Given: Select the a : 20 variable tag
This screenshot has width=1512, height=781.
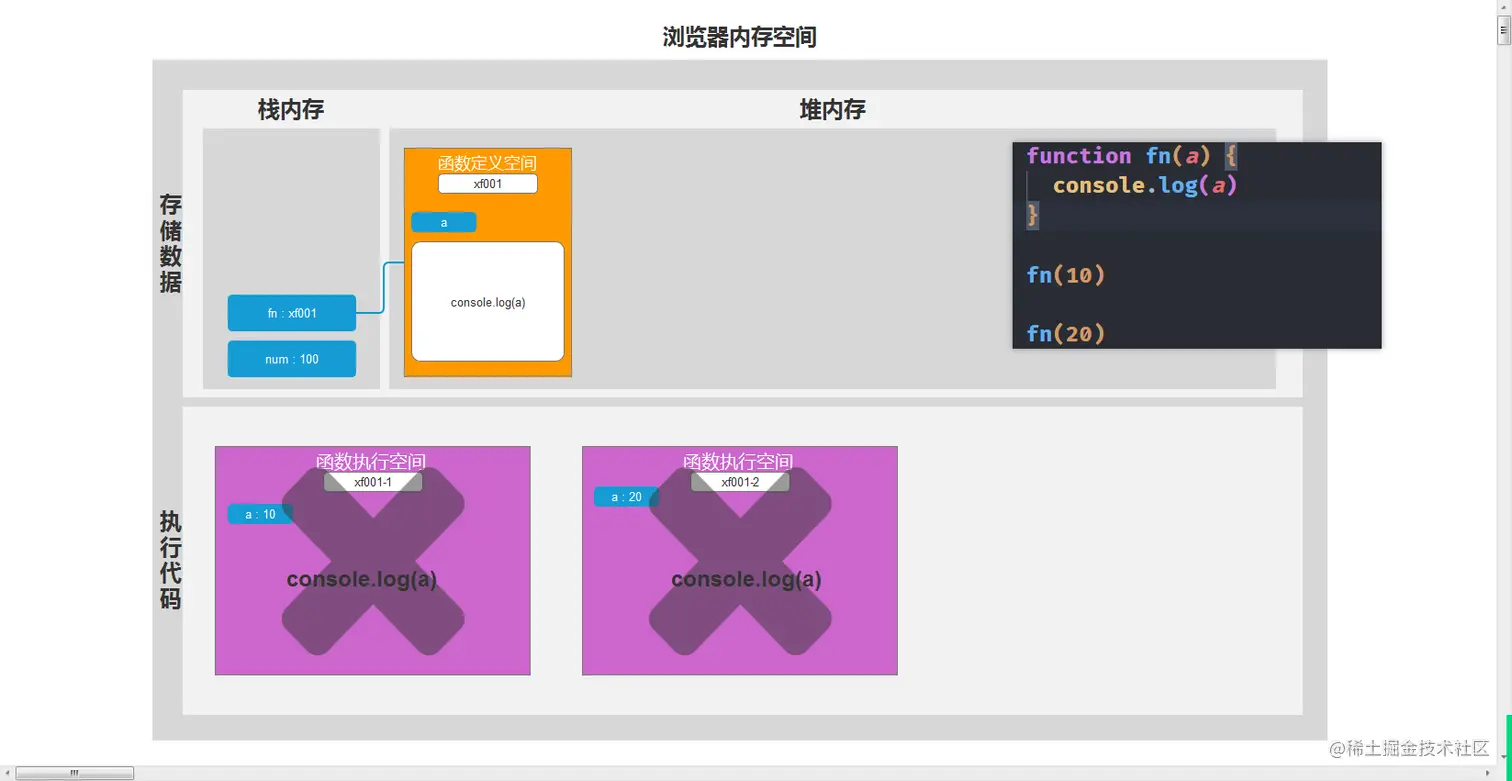Looking at the screenshot, I should (x=627, y=496).
